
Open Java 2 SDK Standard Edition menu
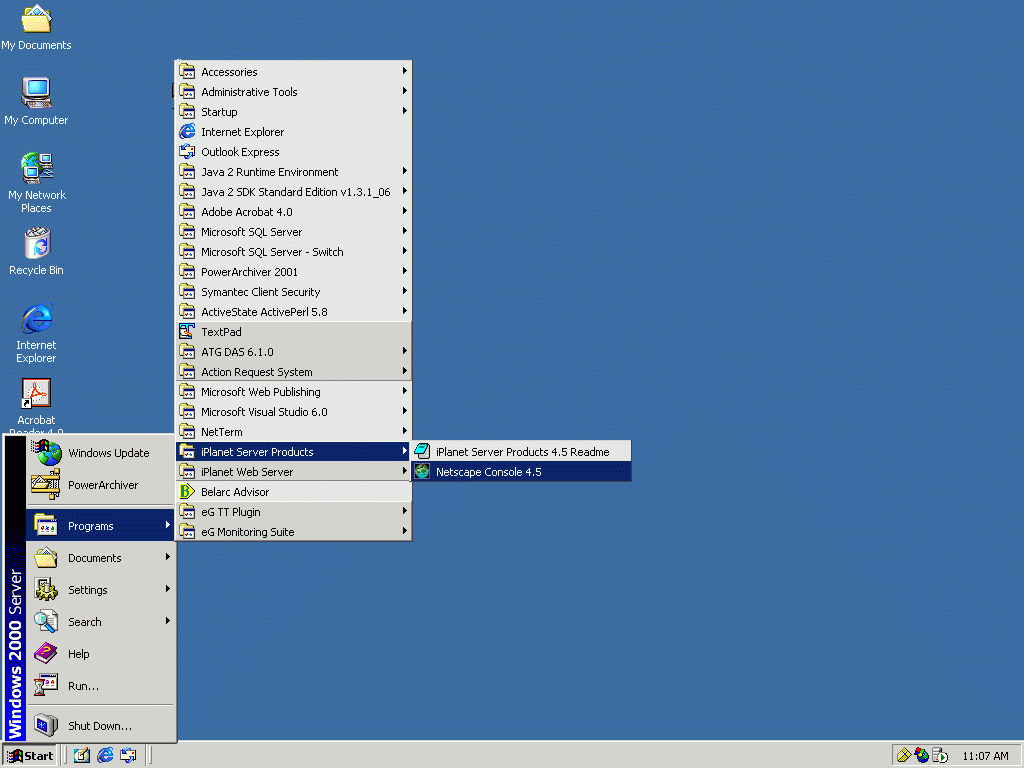click(x=293, y=192)
